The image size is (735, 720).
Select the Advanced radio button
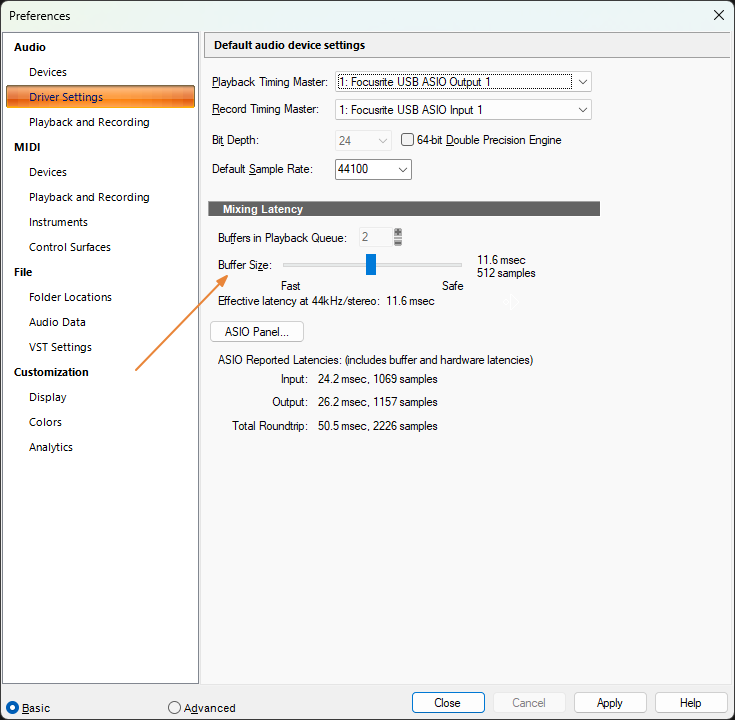pos(174,708)
